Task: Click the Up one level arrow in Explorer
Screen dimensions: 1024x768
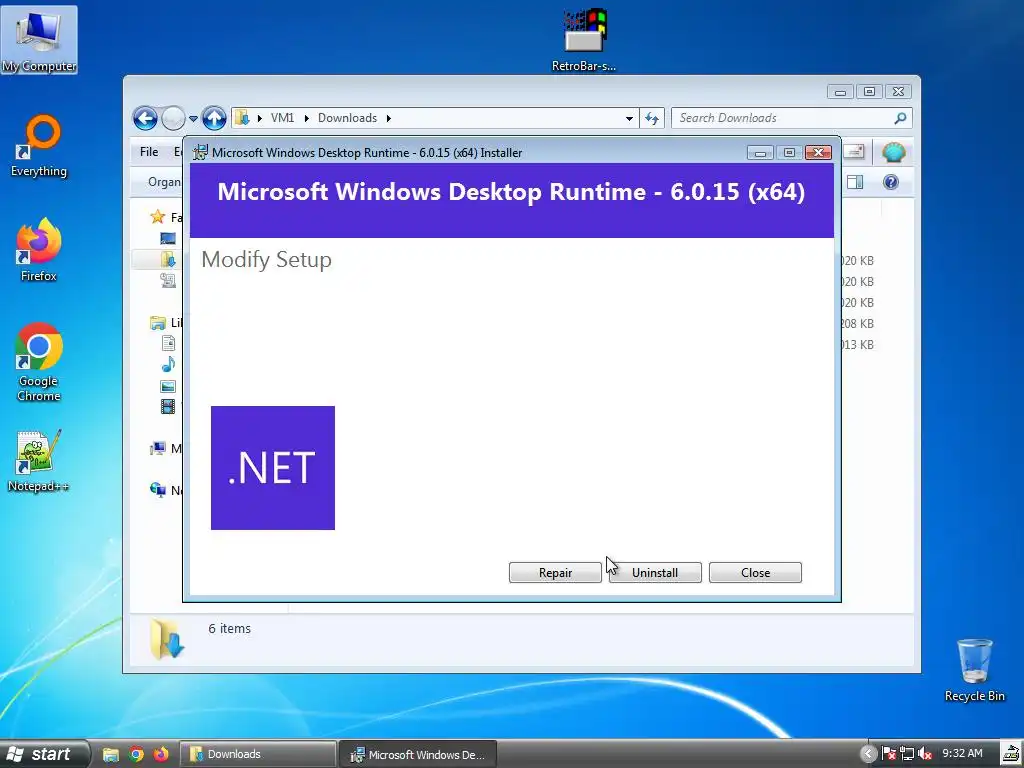Action: pyautogui.click(x=214, y=118)
